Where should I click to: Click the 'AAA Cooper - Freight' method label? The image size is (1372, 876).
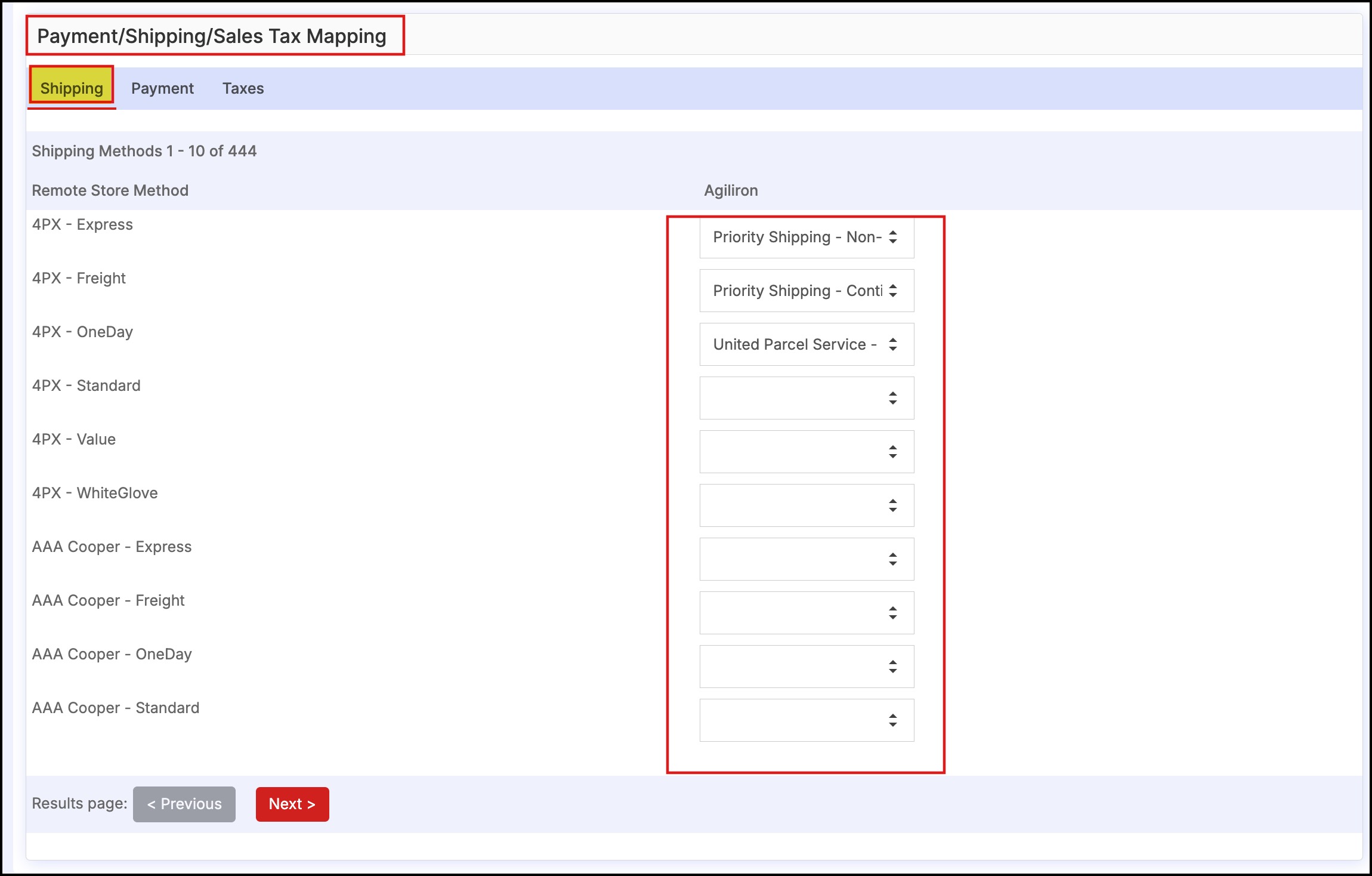pos(109,600)
